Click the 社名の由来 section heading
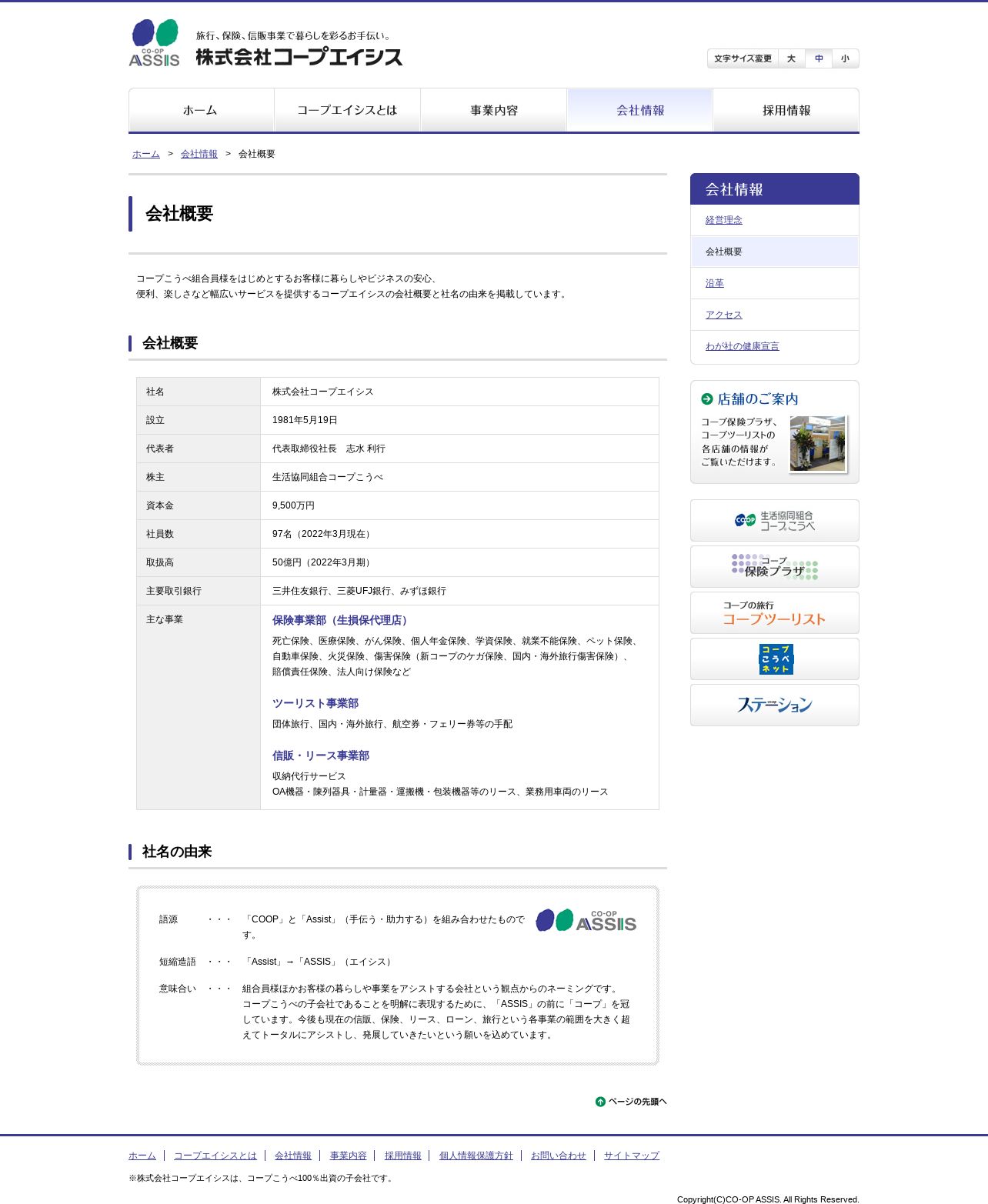The width and height of the screenshot is (988, 1204). coord(177,852)
